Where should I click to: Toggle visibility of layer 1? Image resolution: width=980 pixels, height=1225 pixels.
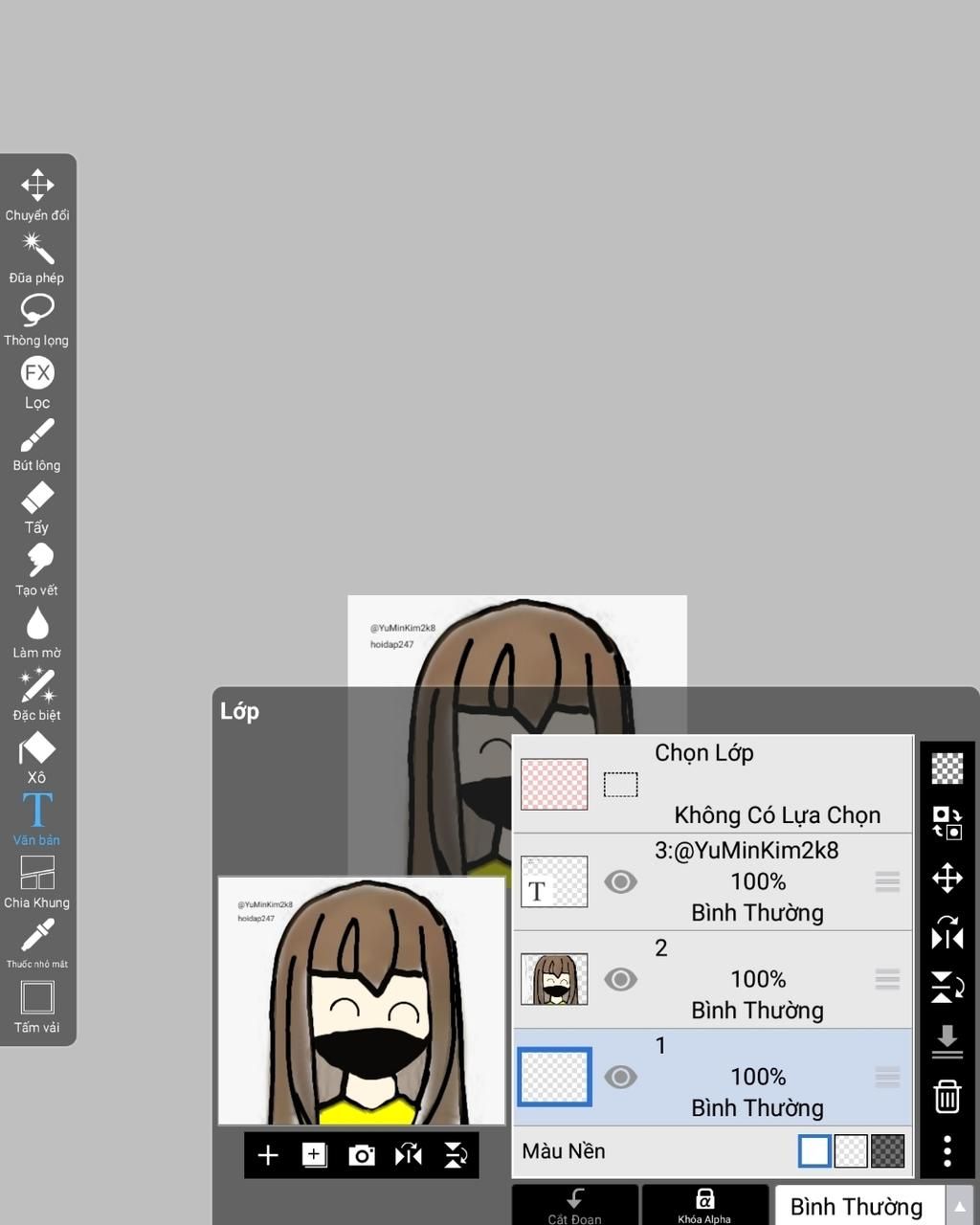621,1077
